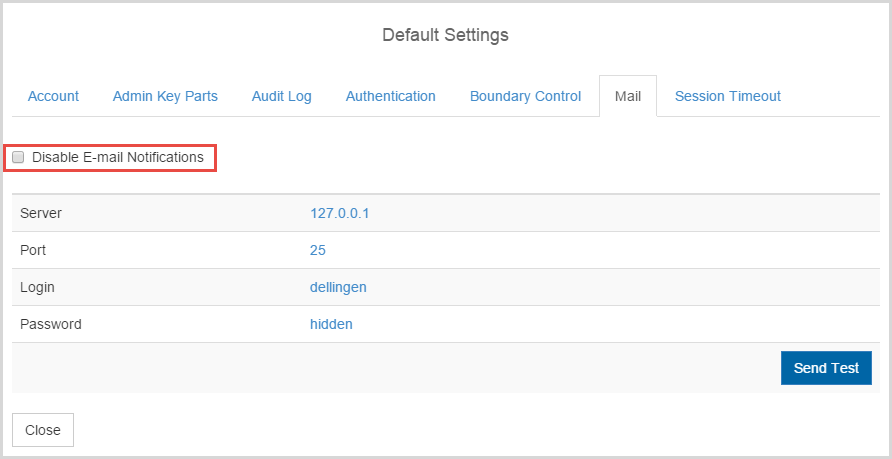Open the Account tab
This screenshot has height=459, width=892.
(x=53, y=96)
